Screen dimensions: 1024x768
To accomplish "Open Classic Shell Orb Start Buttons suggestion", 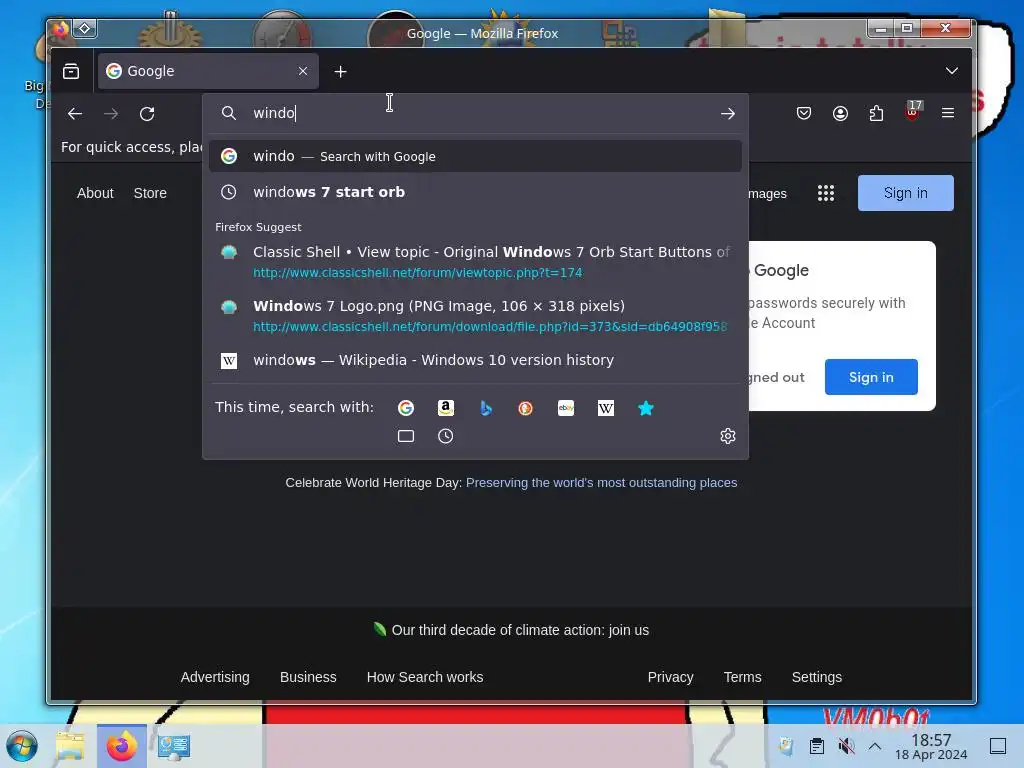I will pos(475,262).
